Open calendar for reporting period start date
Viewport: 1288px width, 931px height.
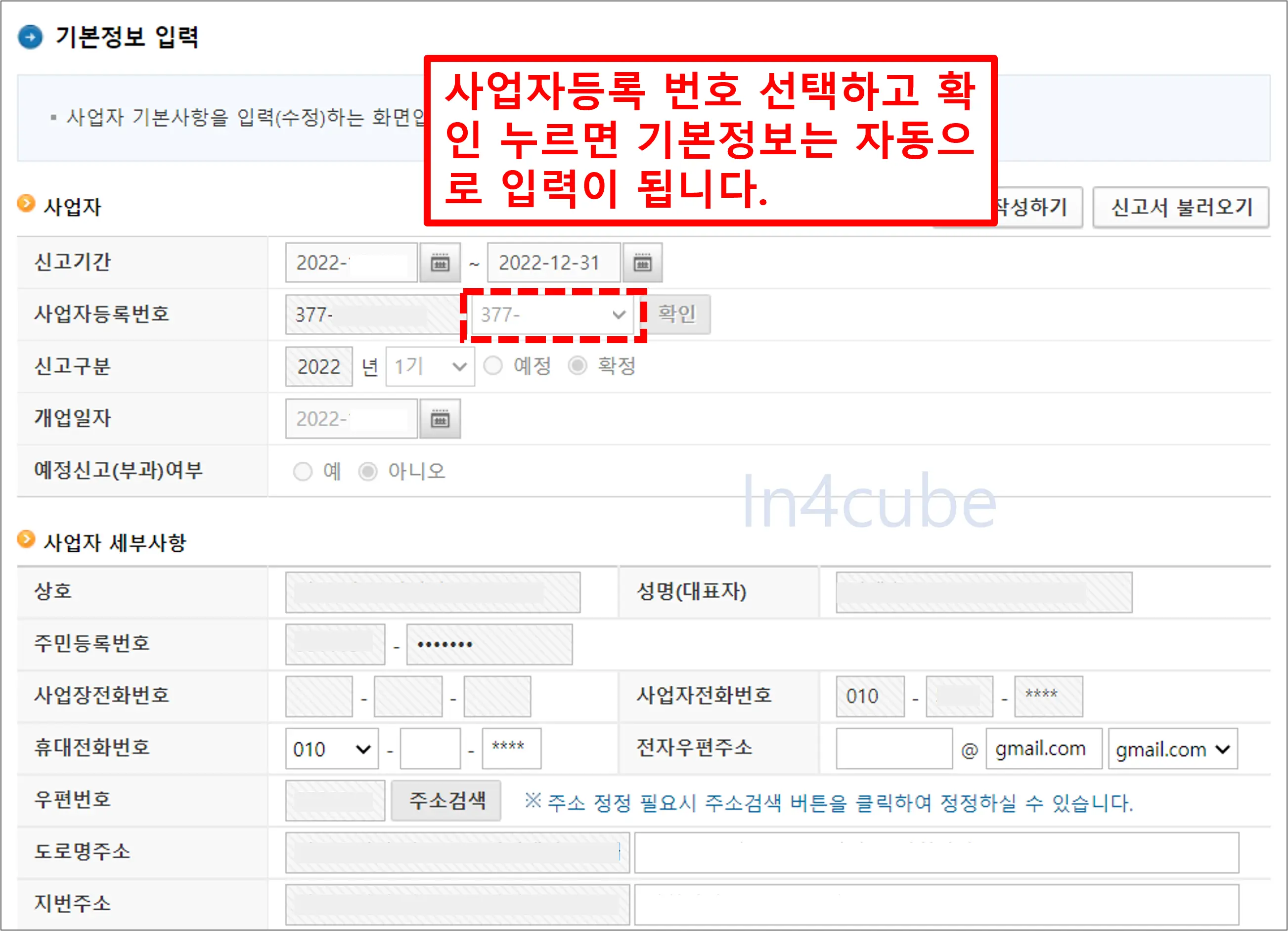click(440, 263)
